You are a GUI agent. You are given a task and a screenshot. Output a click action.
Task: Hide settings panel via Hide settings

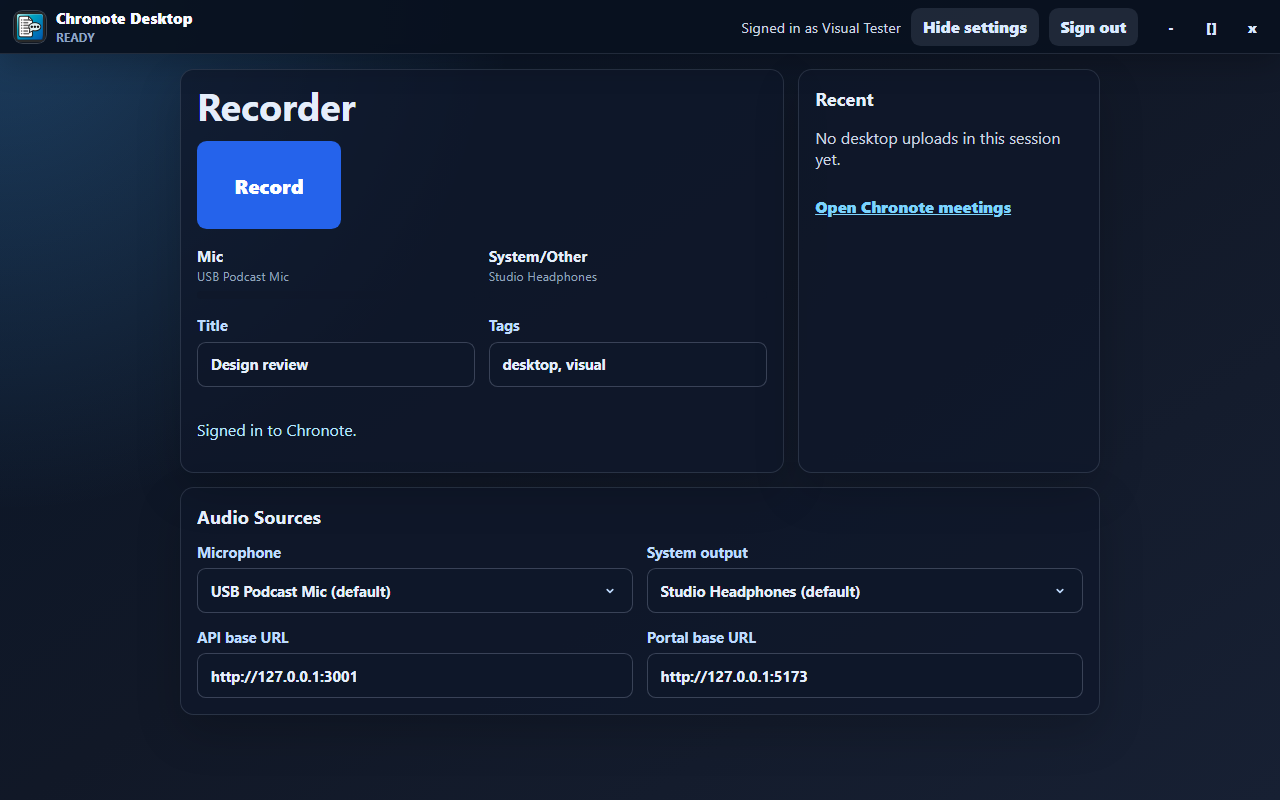975,27
